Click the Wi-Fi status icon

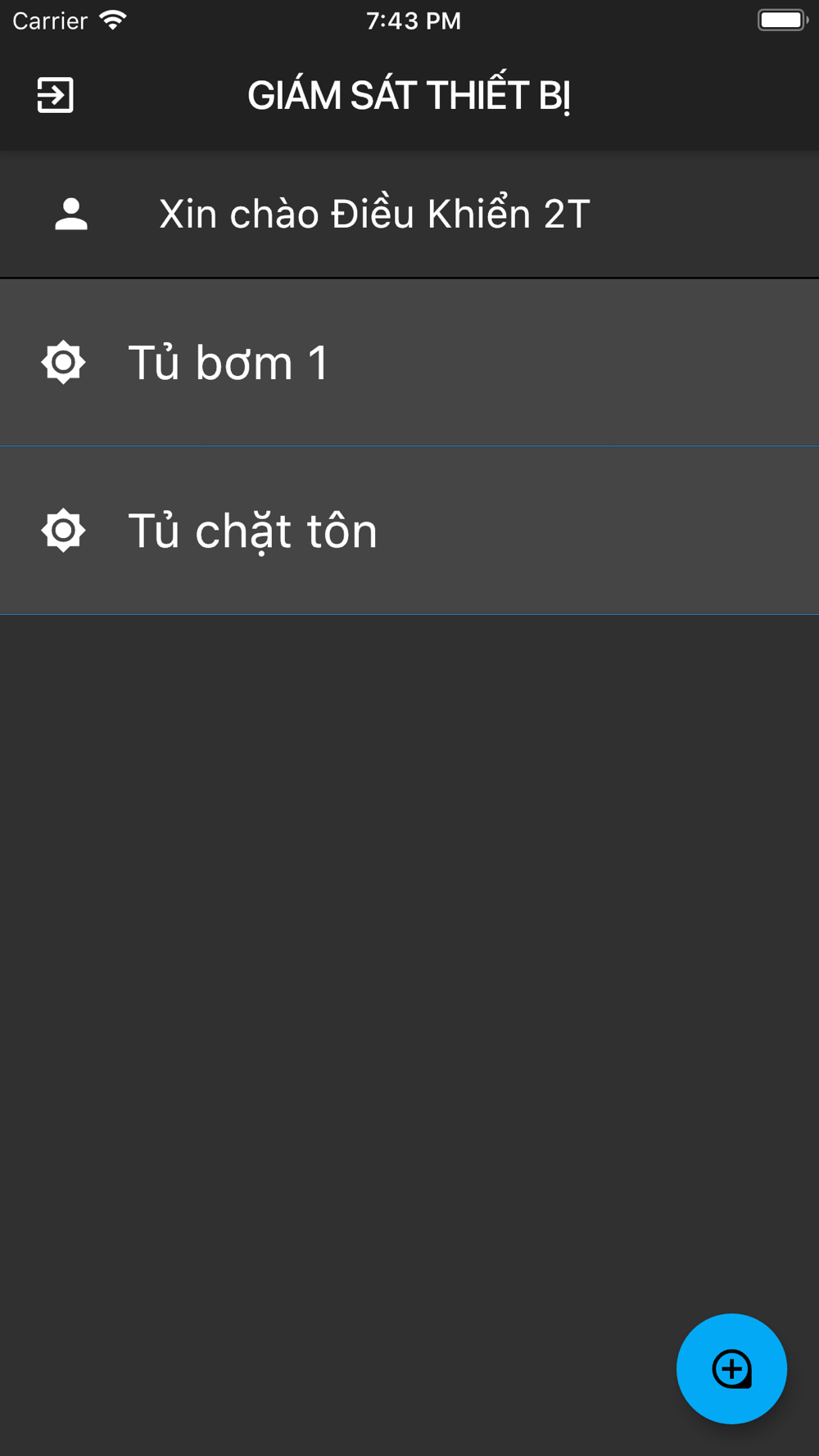click(113, 20)
